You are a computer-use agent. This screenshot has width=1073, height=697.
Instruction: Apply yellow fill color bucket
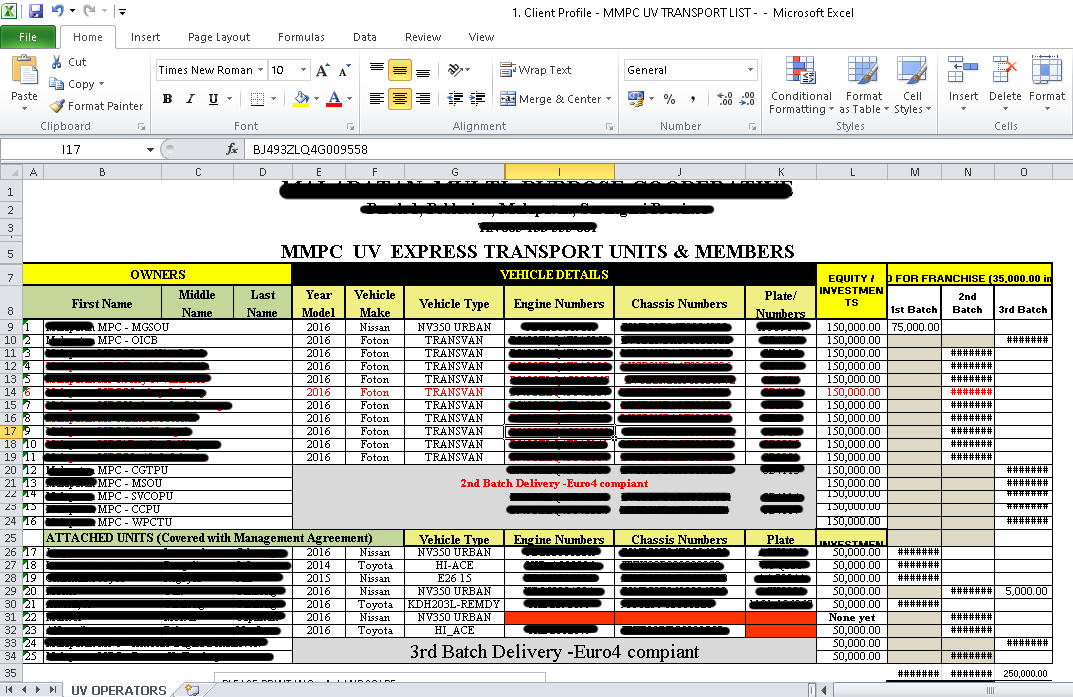301,99
